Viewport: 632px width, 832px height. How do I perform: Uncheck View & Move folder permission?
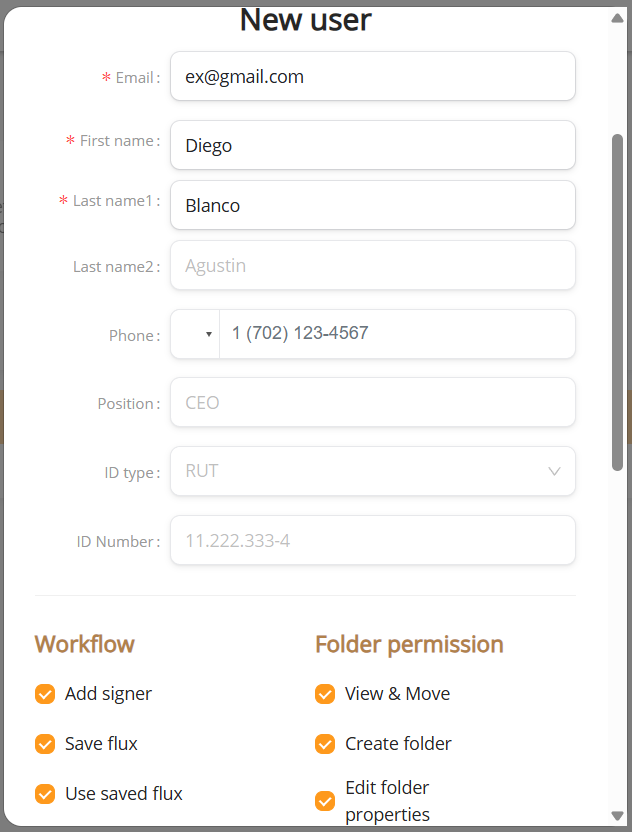[x=325, y=694]
